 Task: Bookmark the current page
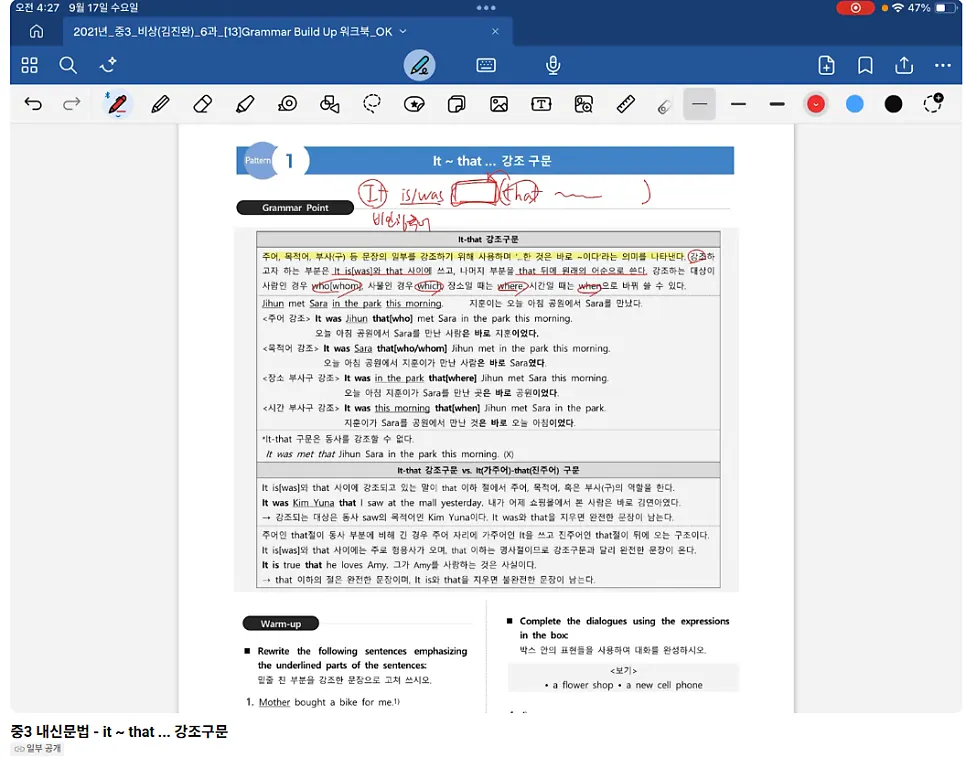pyautogui.click(x=865, y=65)
